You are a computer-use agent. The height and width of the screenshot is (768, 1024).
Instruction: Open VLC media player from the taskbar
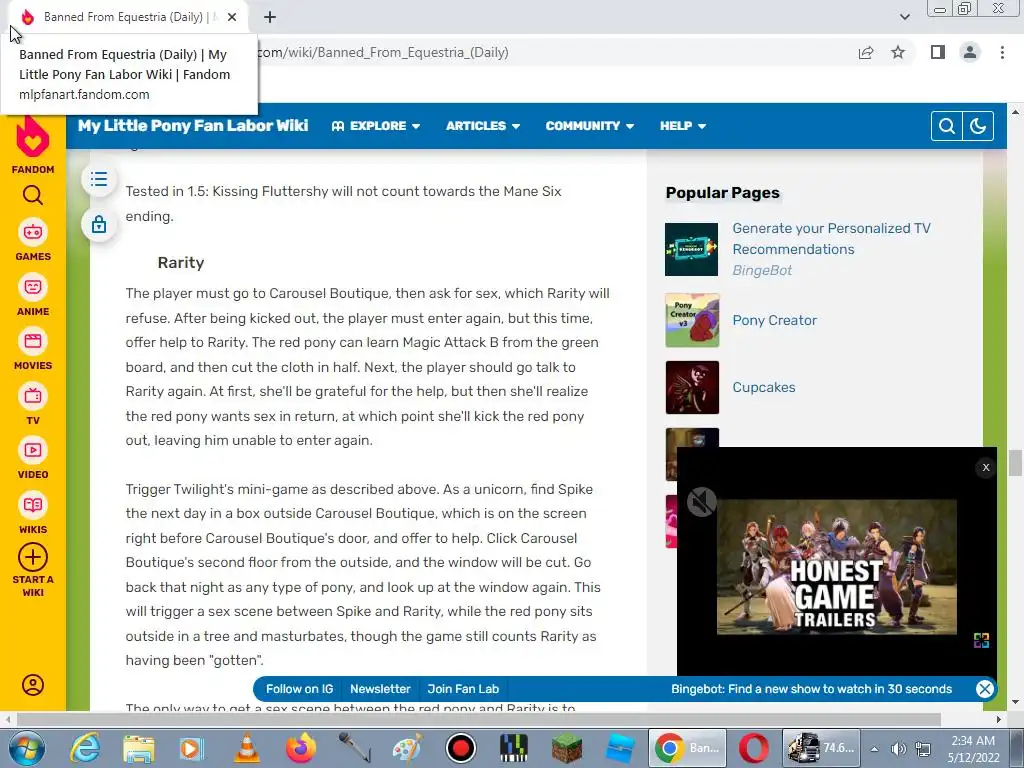[246, 748]
